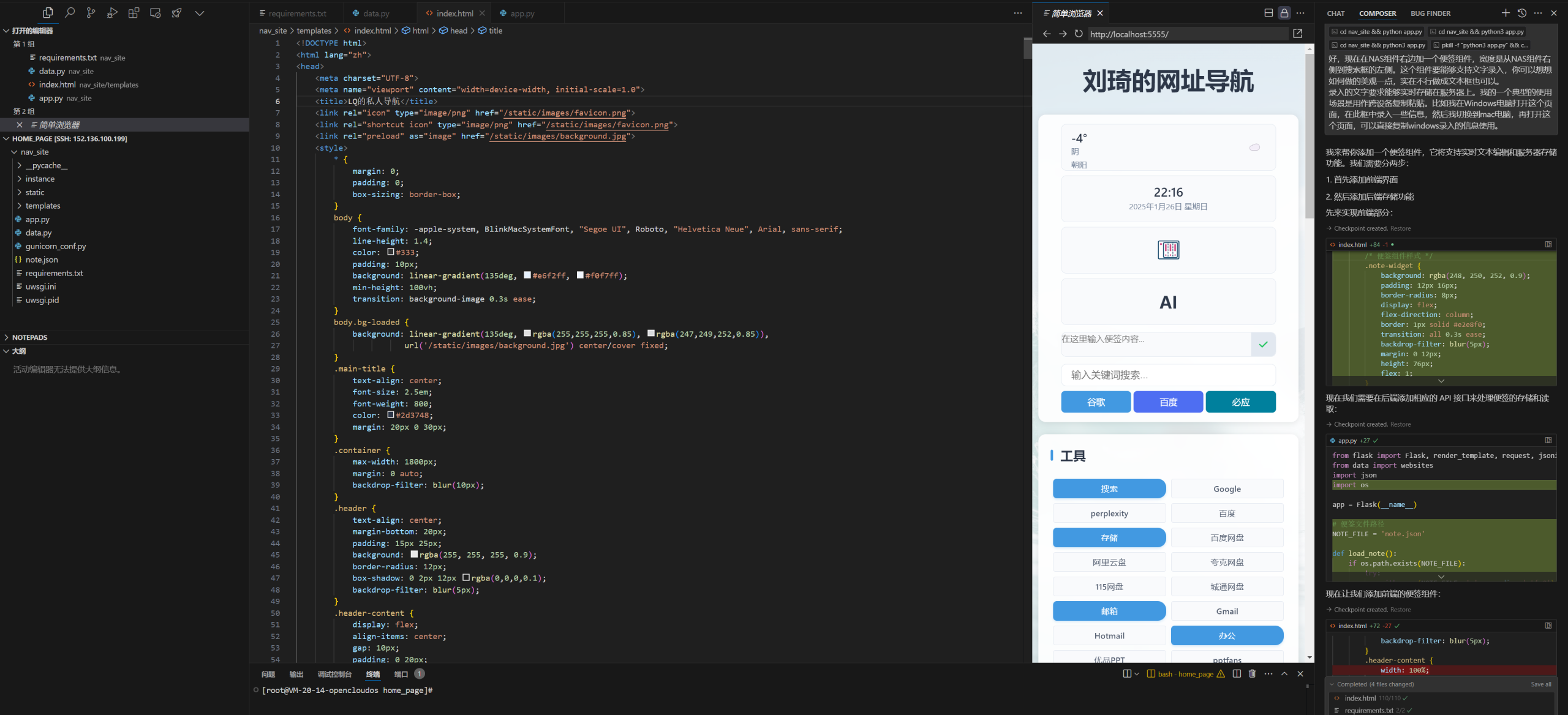Show composer history clock icon
This screenshot has height=715, width=1568.
1522,13
